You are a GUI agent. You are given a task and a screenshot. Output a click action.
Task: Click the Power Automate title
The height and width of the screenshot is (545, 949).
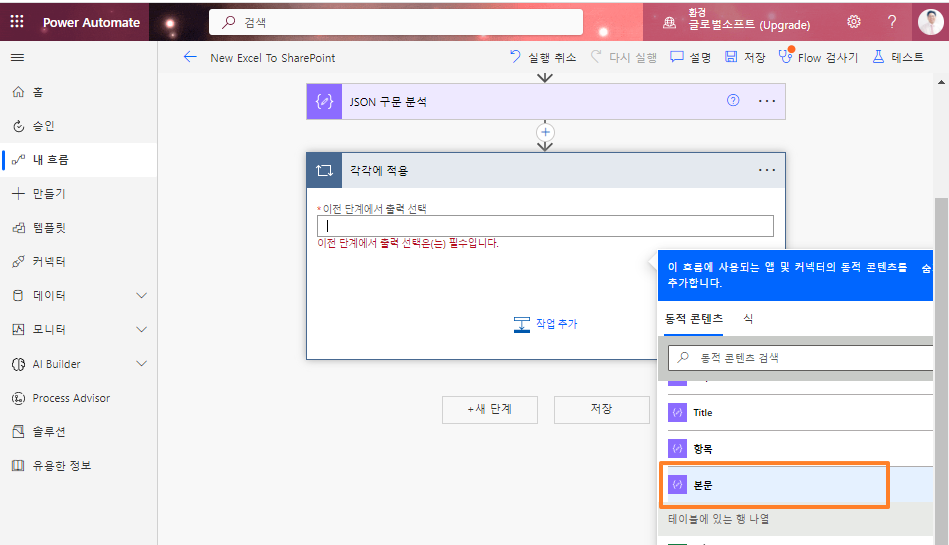pyautogui.click(x=91, y=22)
